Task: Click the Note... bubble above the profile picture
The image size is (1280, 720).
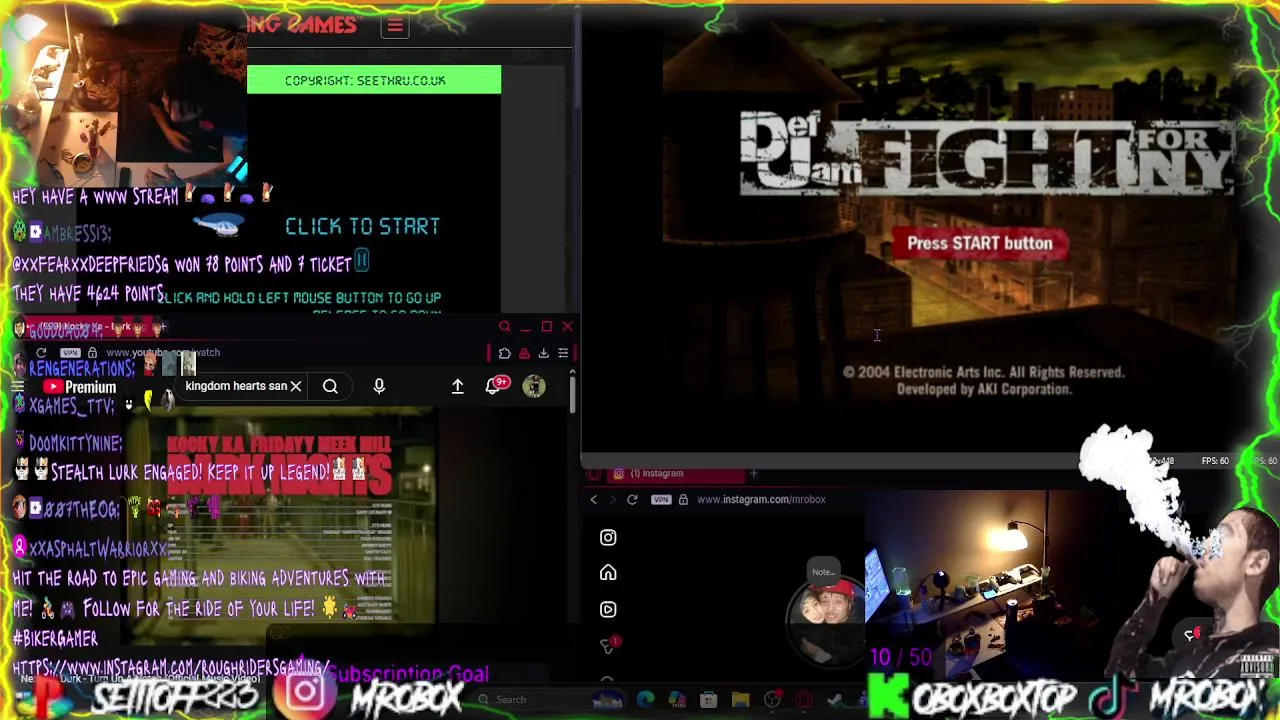Action: (825, 571)
